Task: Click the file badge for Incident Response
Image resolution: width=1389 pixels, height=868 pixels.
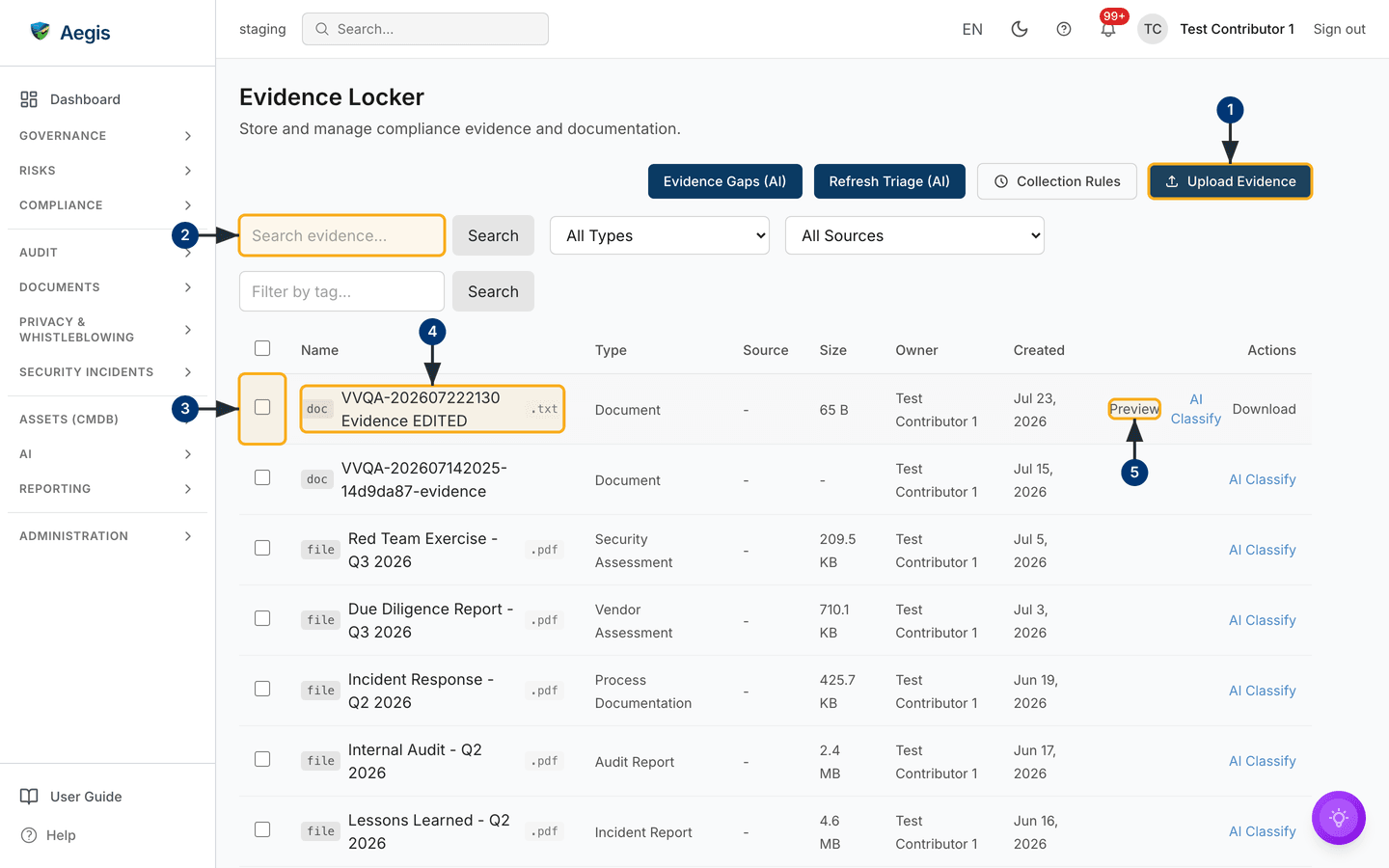Action: 320,691
